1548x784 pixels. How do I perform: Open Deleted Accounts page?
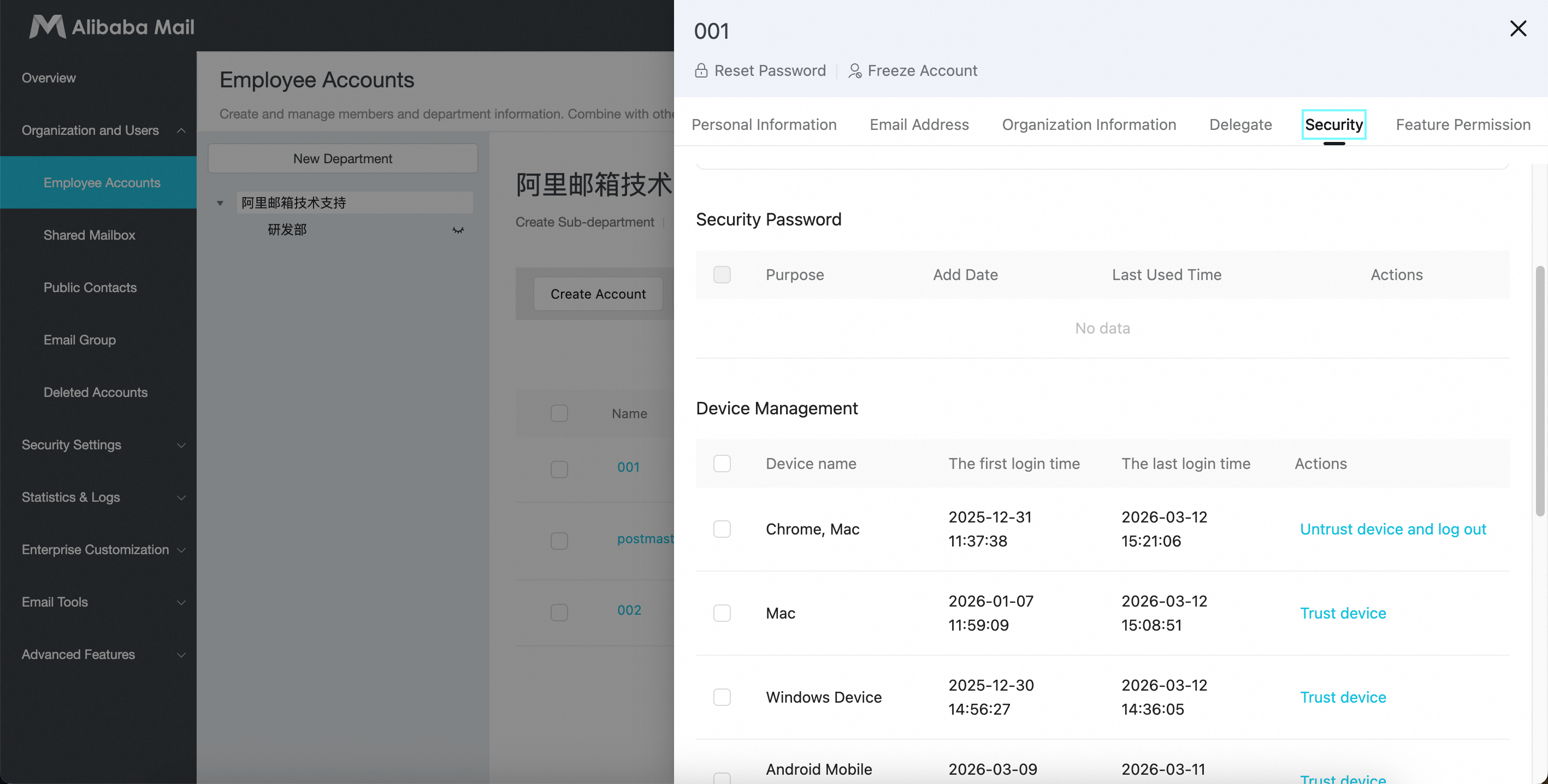click(95, 393)
